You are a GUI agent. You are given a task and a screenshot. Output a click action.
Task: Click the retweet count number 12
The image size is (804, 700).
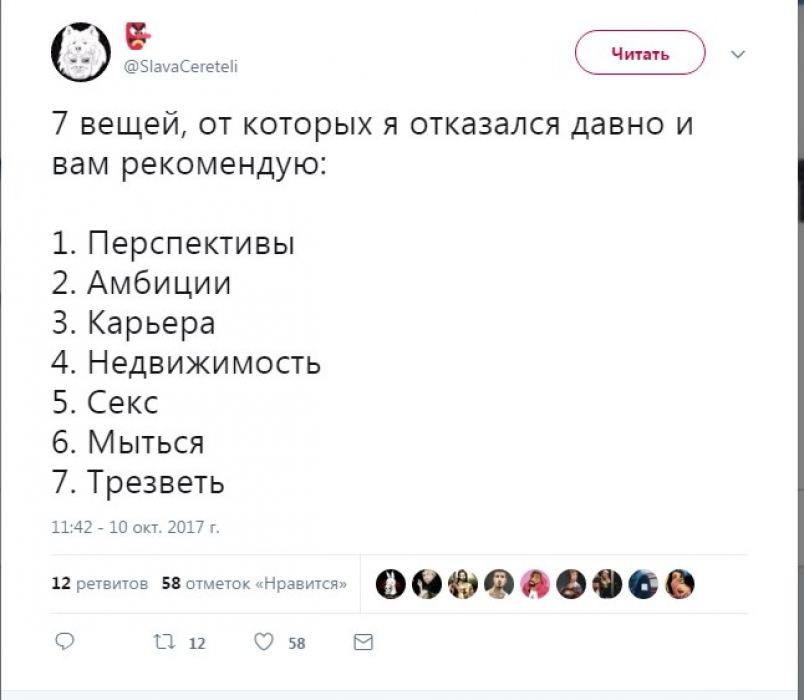click(x=197, y=643)
